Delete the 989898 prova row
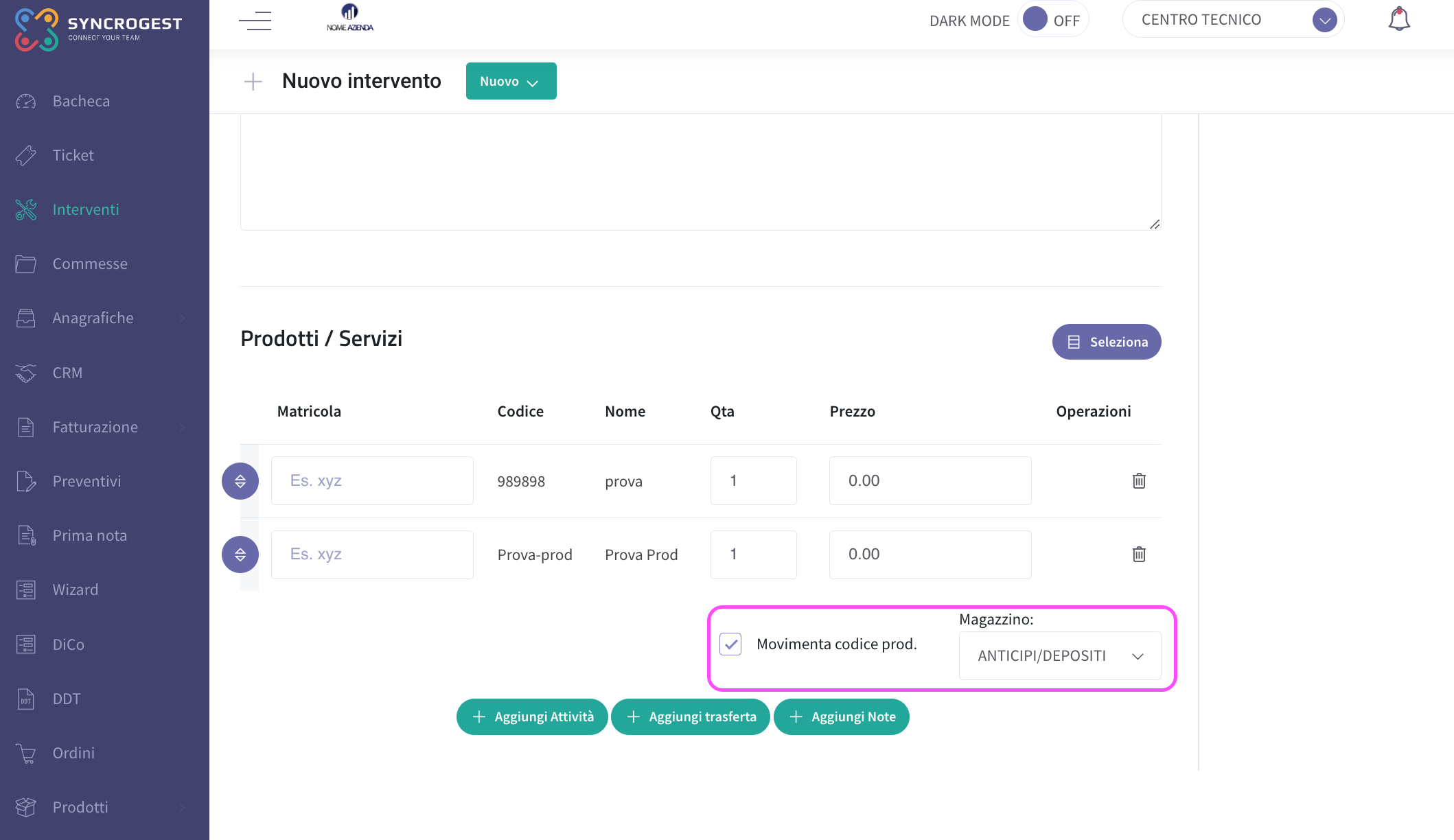The height and width of the screenshot is (840, 1454). 1139,480
